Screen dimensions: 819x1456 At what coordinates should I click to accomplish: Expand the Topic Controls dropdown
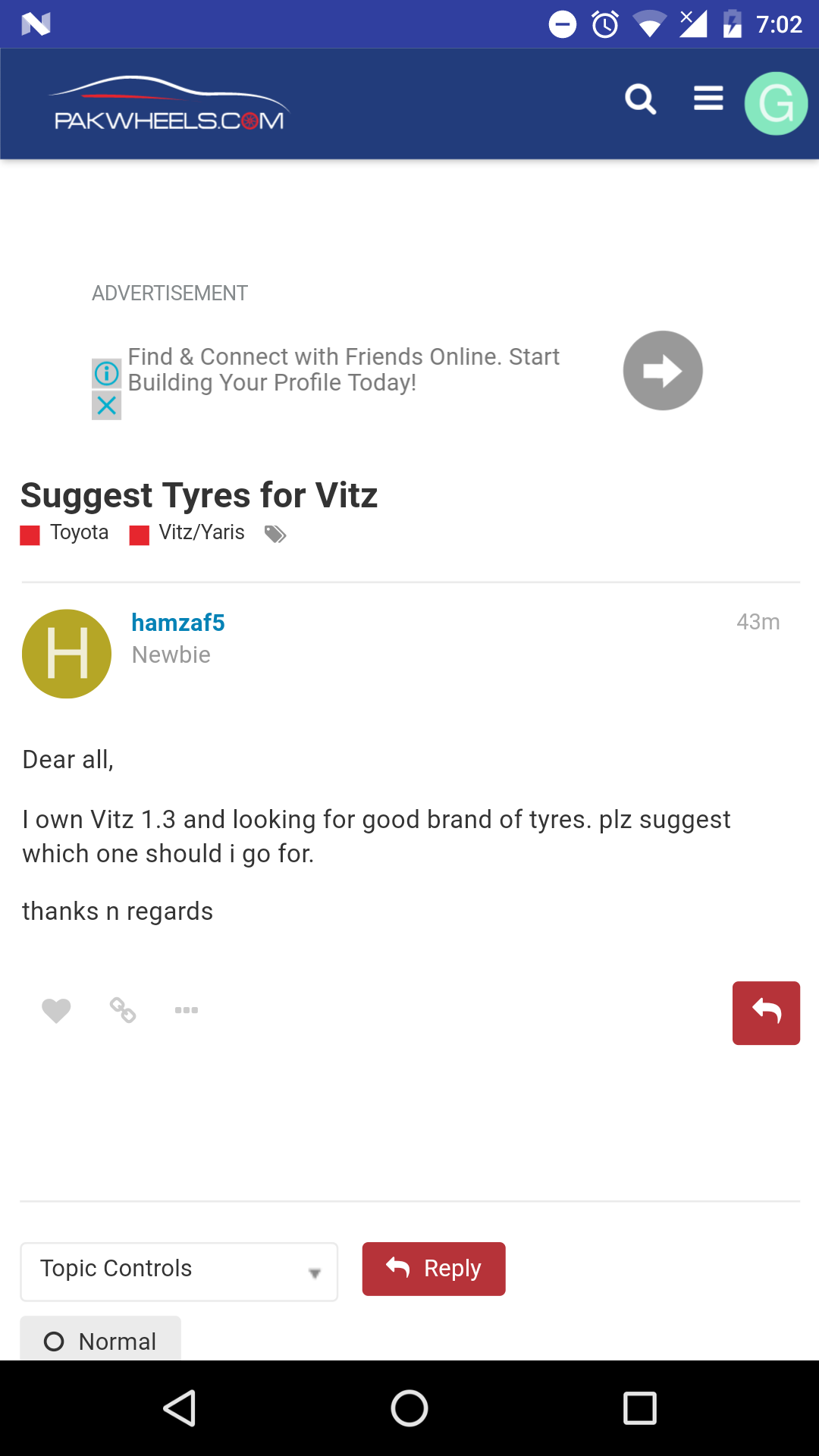[179, 1272]
